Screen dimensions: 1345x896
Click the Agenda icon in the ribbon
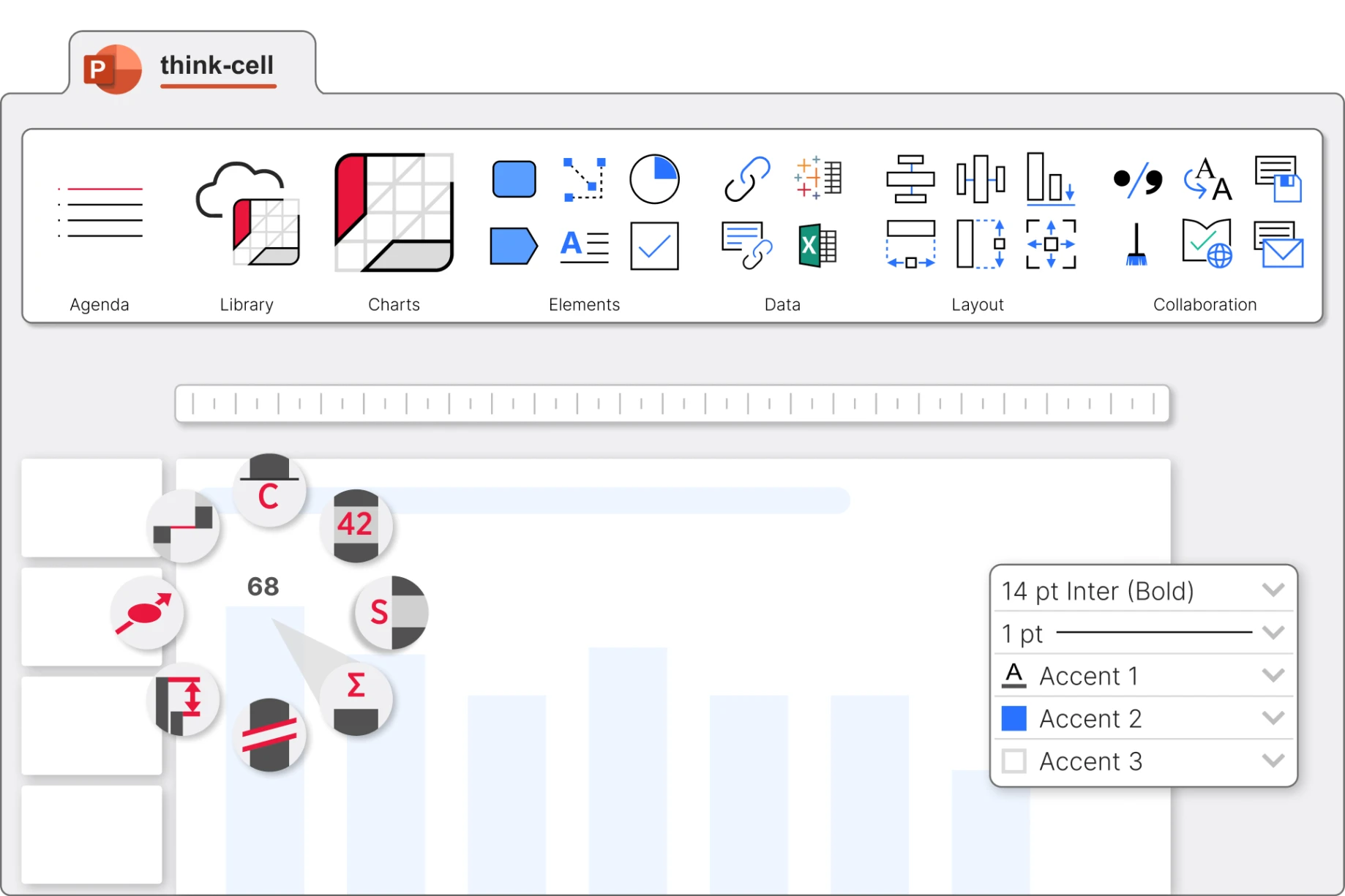click(x=100, y=212)
